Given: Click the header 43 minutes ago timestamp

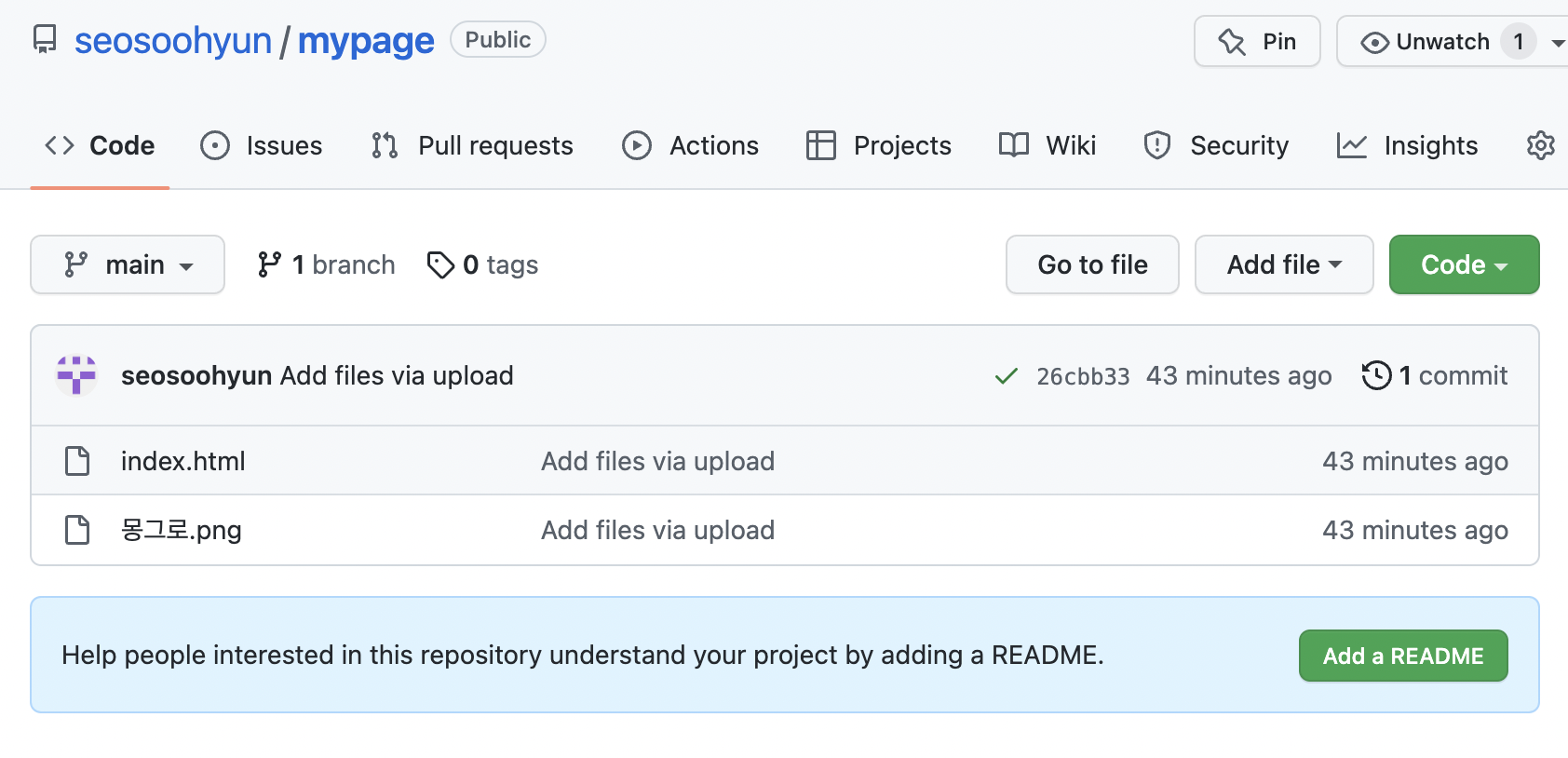Looking at the screenshot, I should tap(1238, 375).
